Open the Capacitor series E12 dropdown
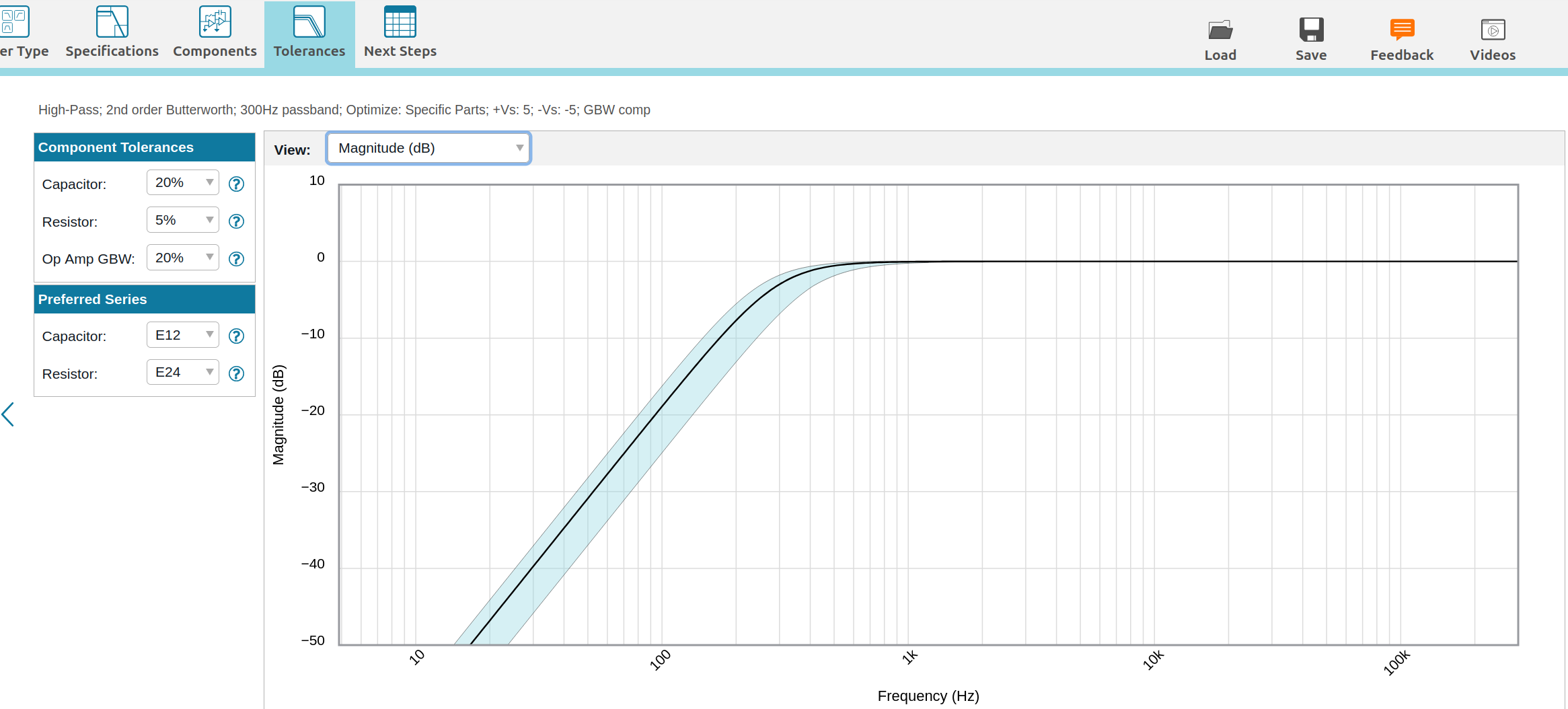This screenshot has width=1568, height=709. pos(183,335)
